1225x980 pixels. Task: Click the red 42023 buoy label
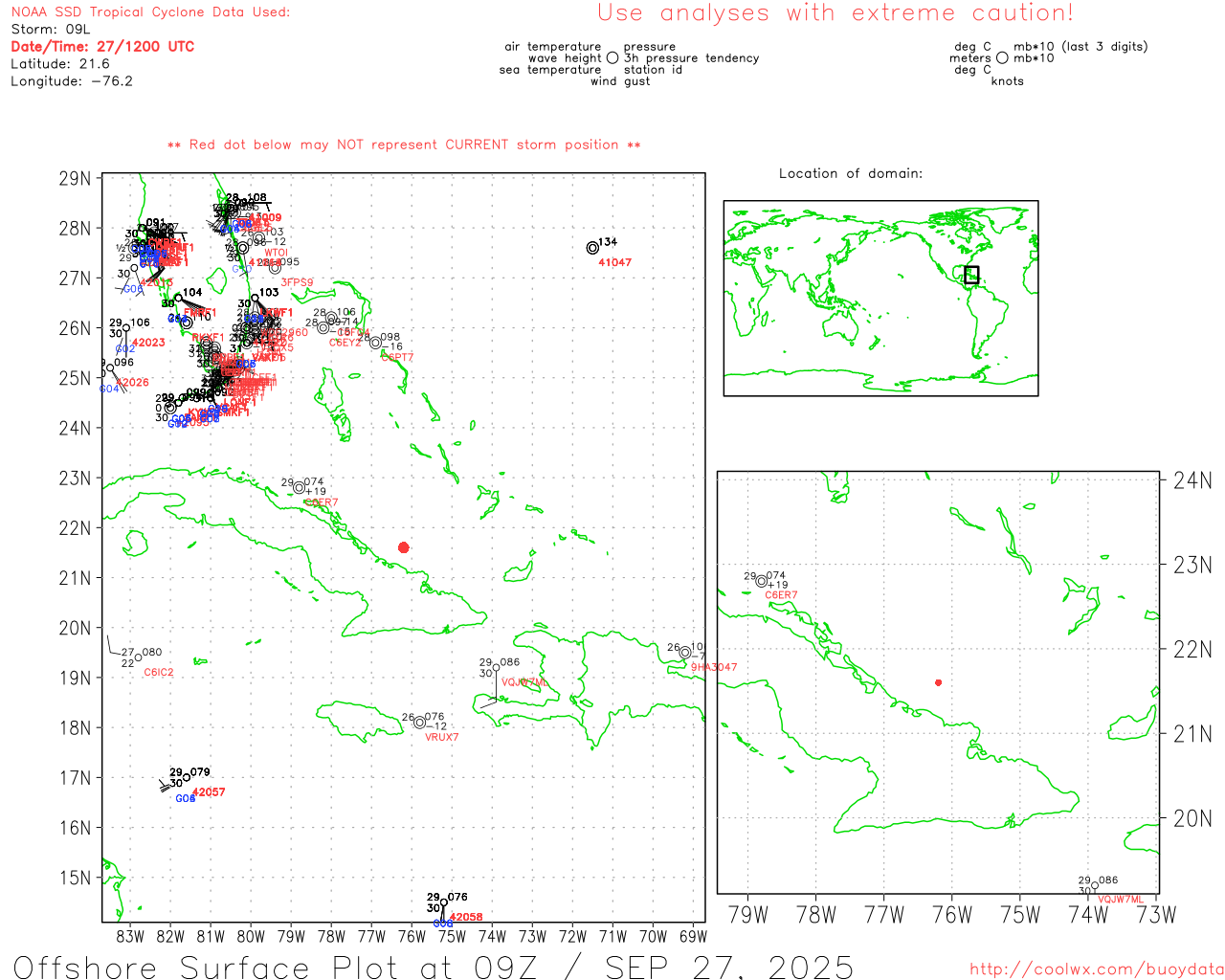pyautogui.click(x=148, y=343)
